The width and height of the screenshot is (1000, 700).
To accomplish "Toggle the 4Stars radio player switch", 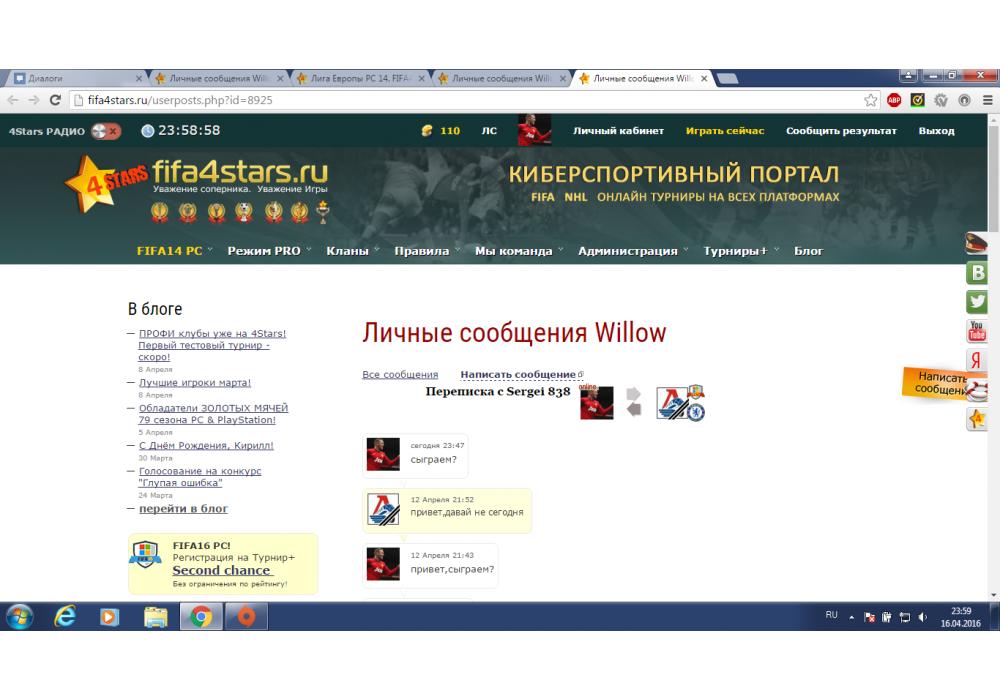I will 105,131.
